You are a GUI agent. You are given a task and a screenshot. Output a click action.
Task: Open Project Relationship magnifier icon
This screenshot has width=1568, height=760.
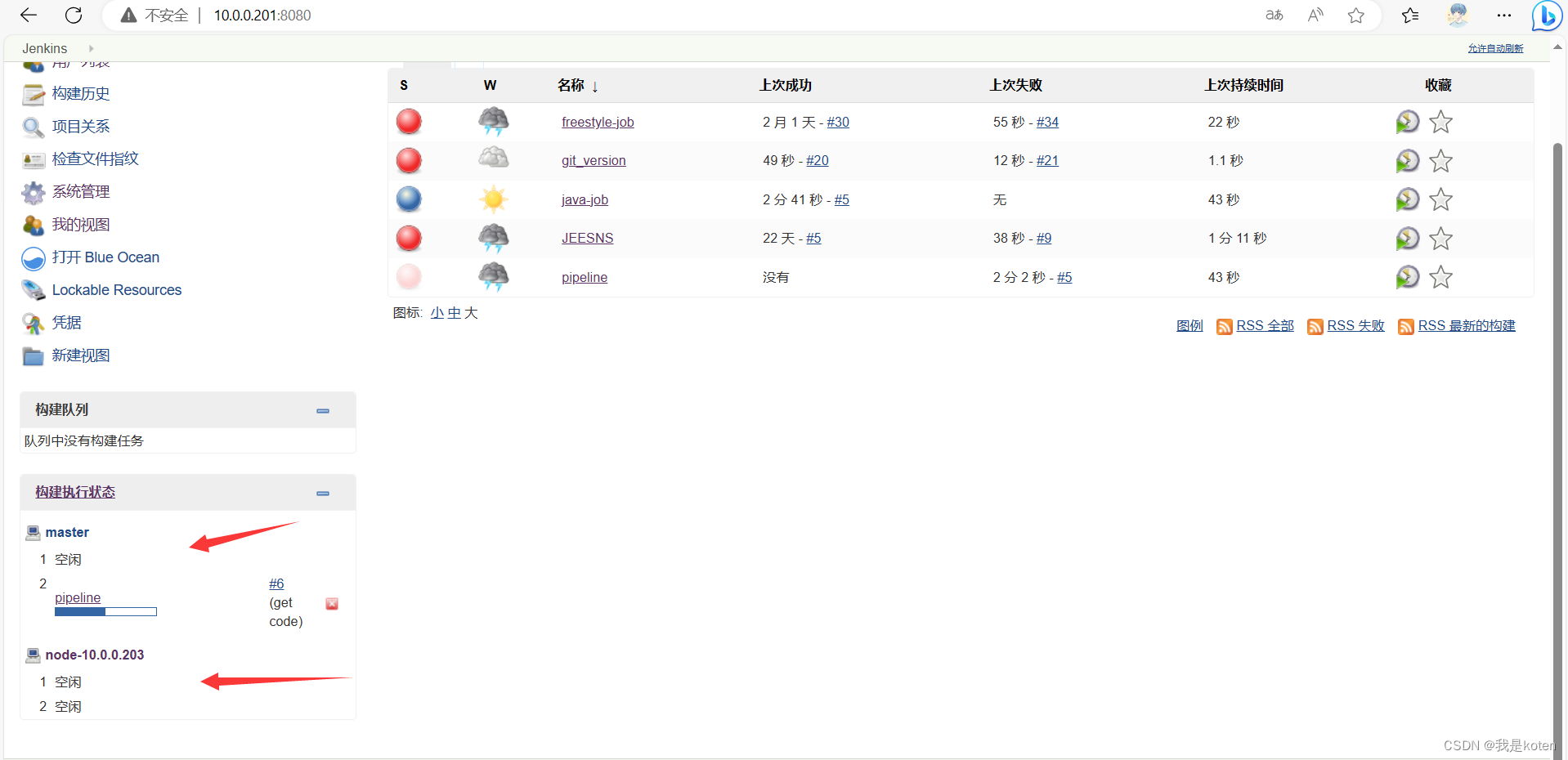click(x=34, y=127)
